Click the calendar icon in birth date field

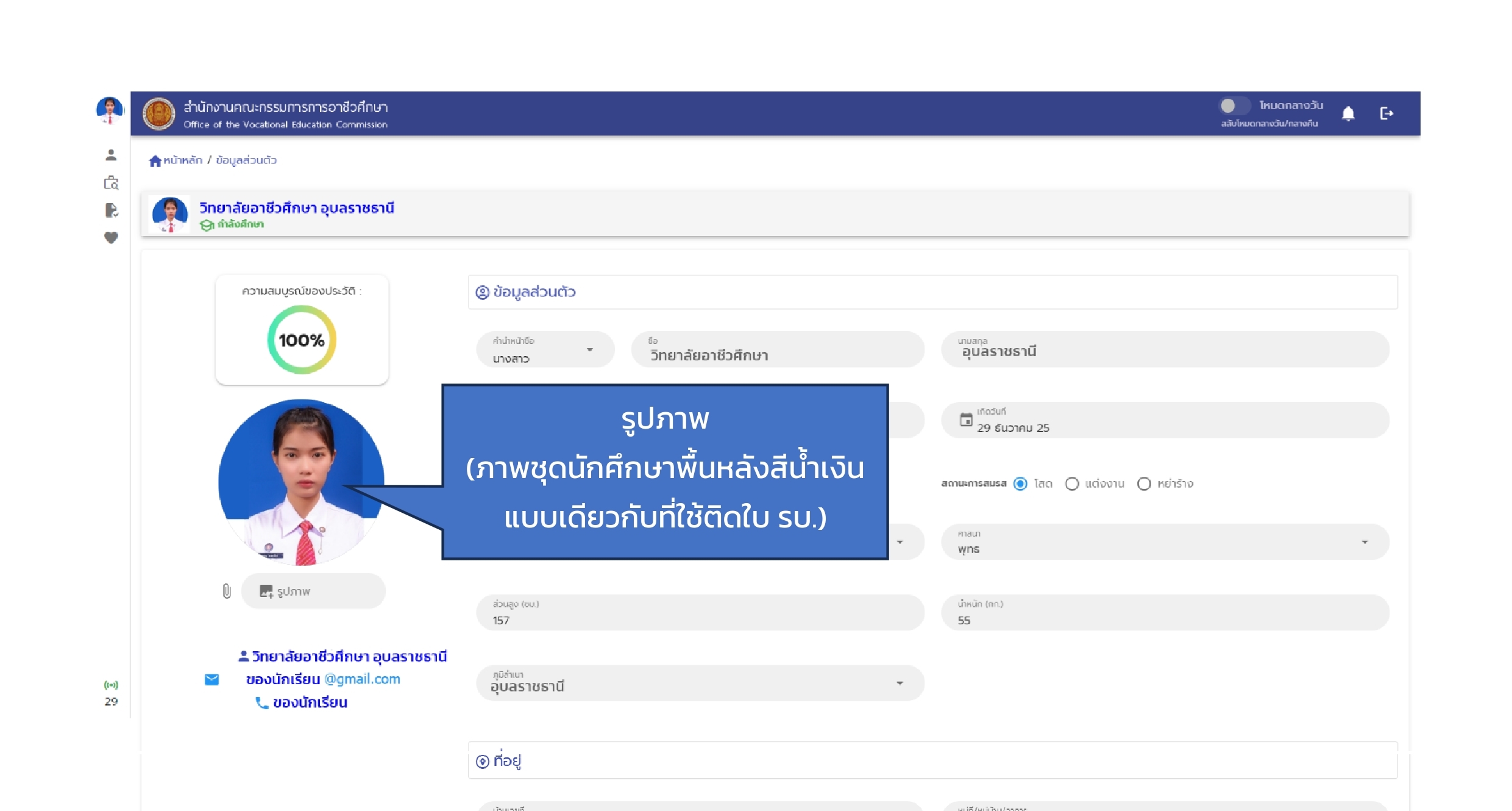point(966,420)
